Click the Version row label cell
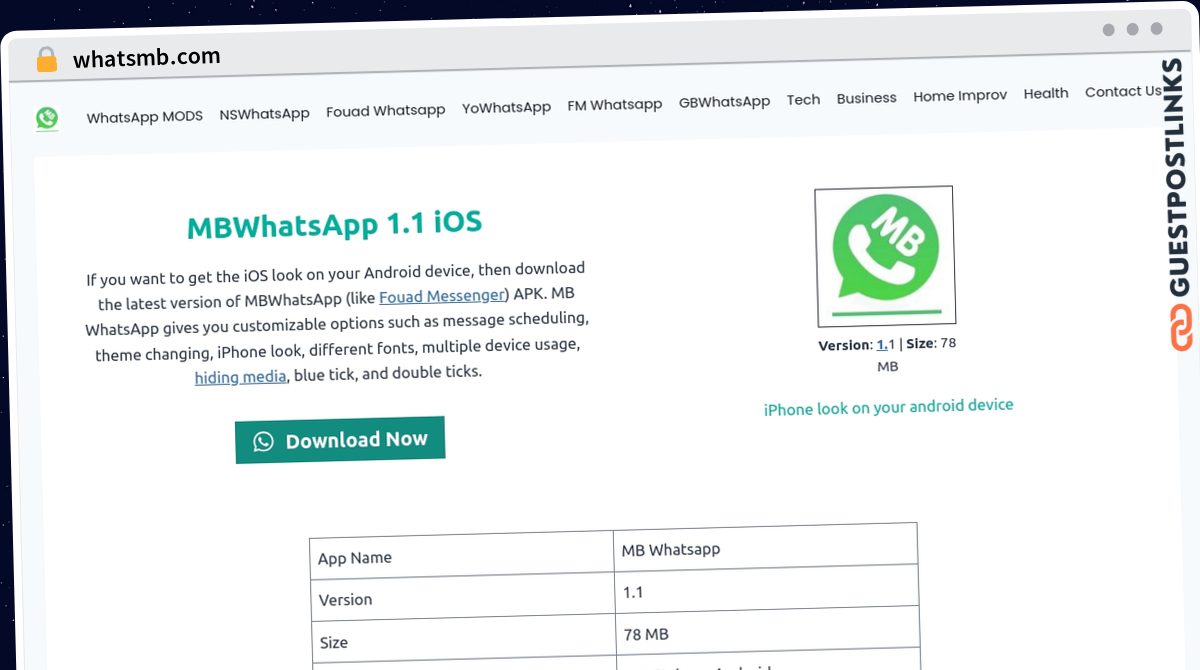This screenshot has width=1200, height=670. tap(463, 599)
